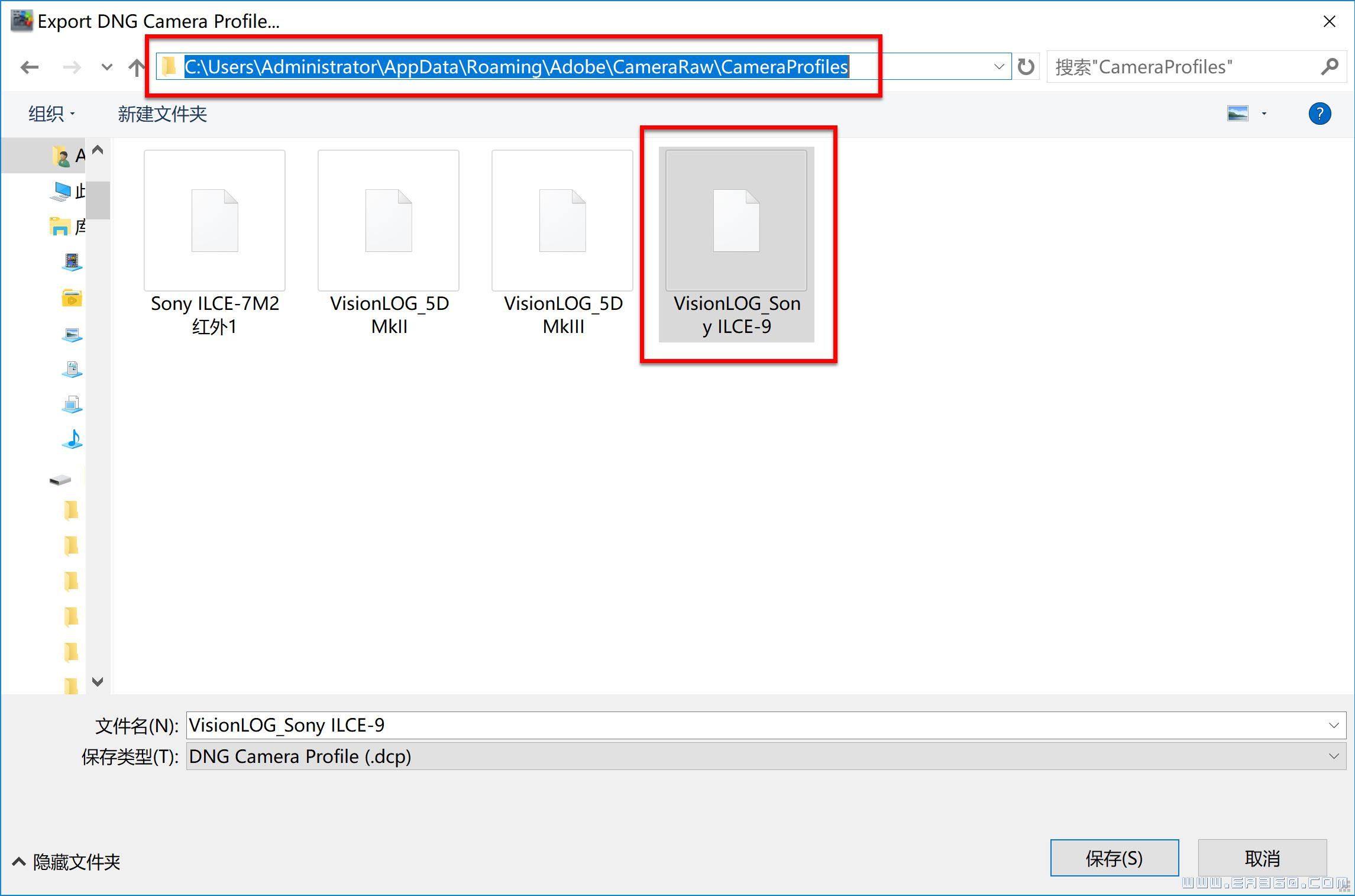Screen dimensions: 1355x896
Task: Select the music folder in sidebar
Action: [x=72, y=439]
